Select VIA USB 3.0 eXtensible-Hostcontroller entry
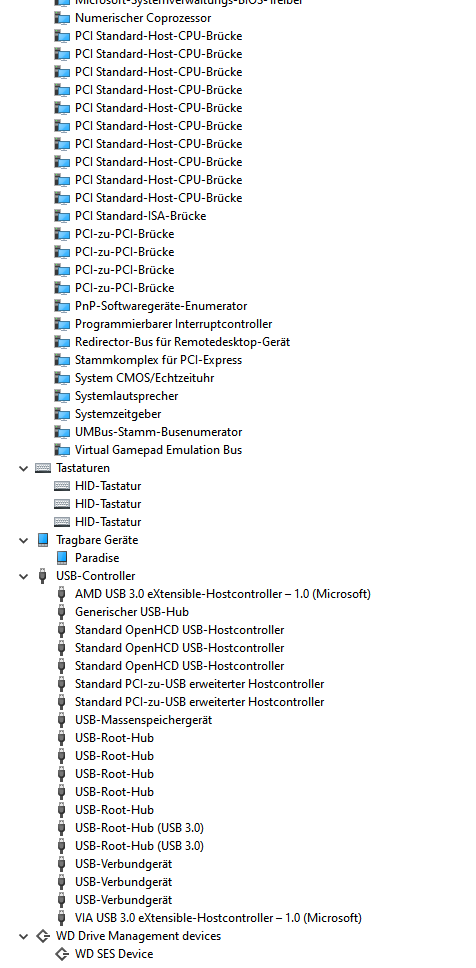 coord(218,918)
